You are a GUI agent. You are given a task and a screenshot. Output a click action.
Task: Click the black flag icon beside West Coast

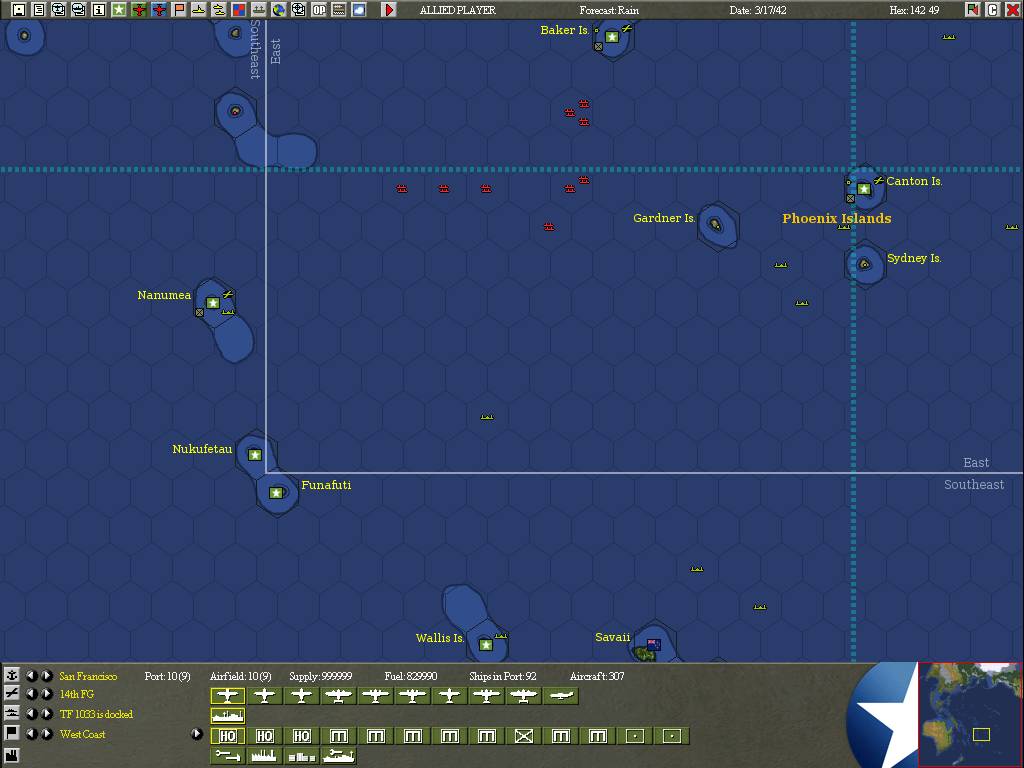pos(12,733)
